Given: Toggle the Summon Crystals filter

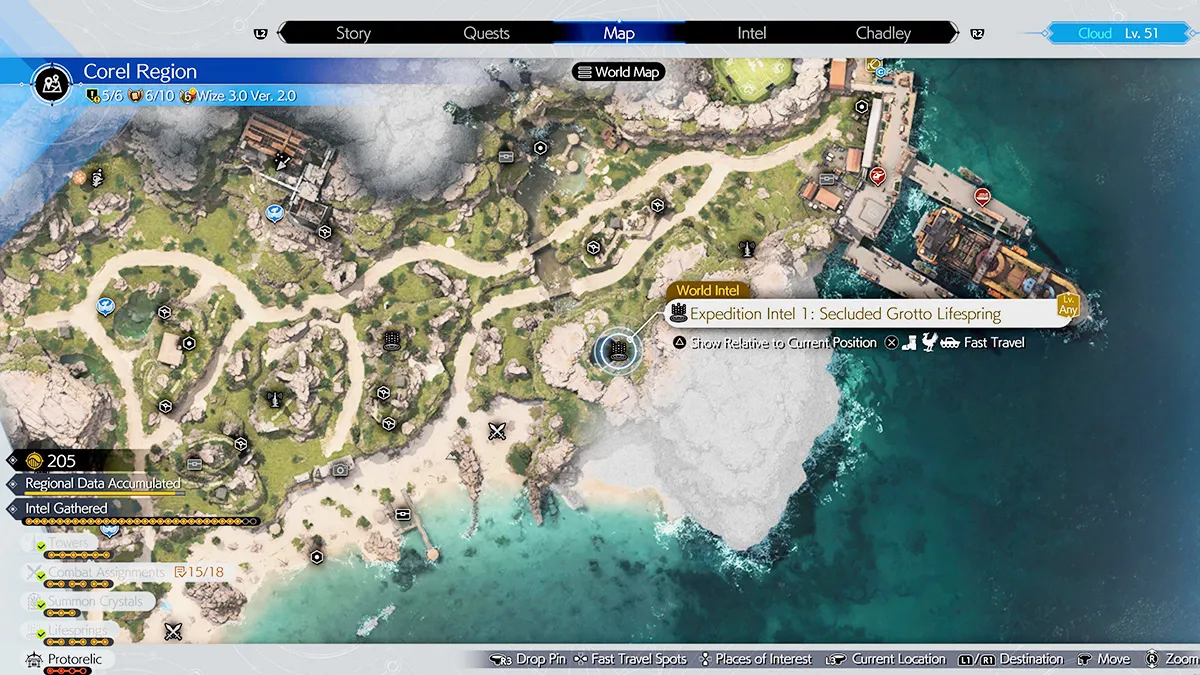Looking at the screenshot, I should (96, 602).
